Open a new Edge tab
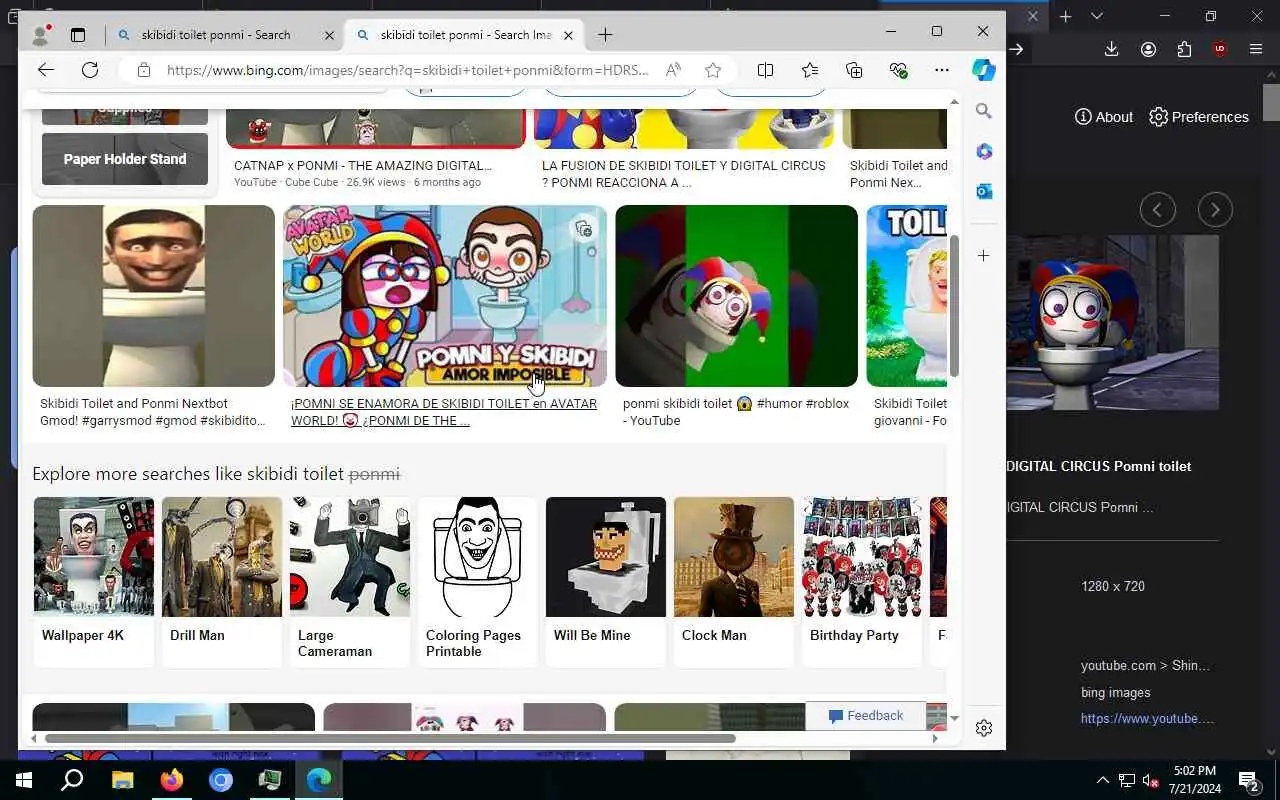1280x800 pixels. pyautogui.click(x=605, y=35)
